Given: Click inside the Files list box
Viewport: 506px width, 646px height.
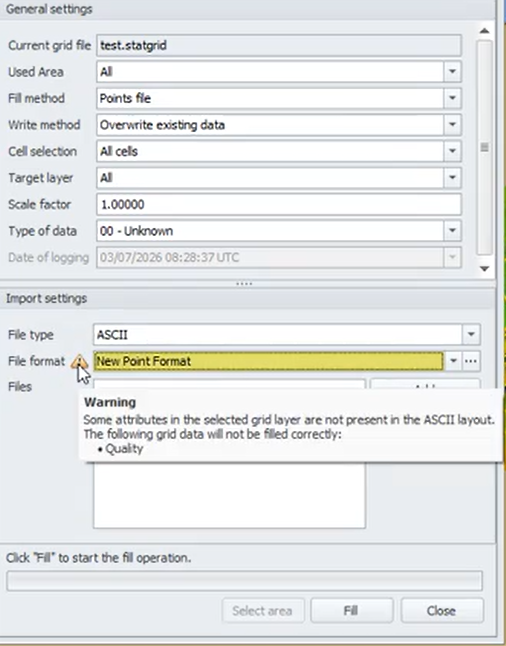Looking at the screenshot, I should 229,494.
